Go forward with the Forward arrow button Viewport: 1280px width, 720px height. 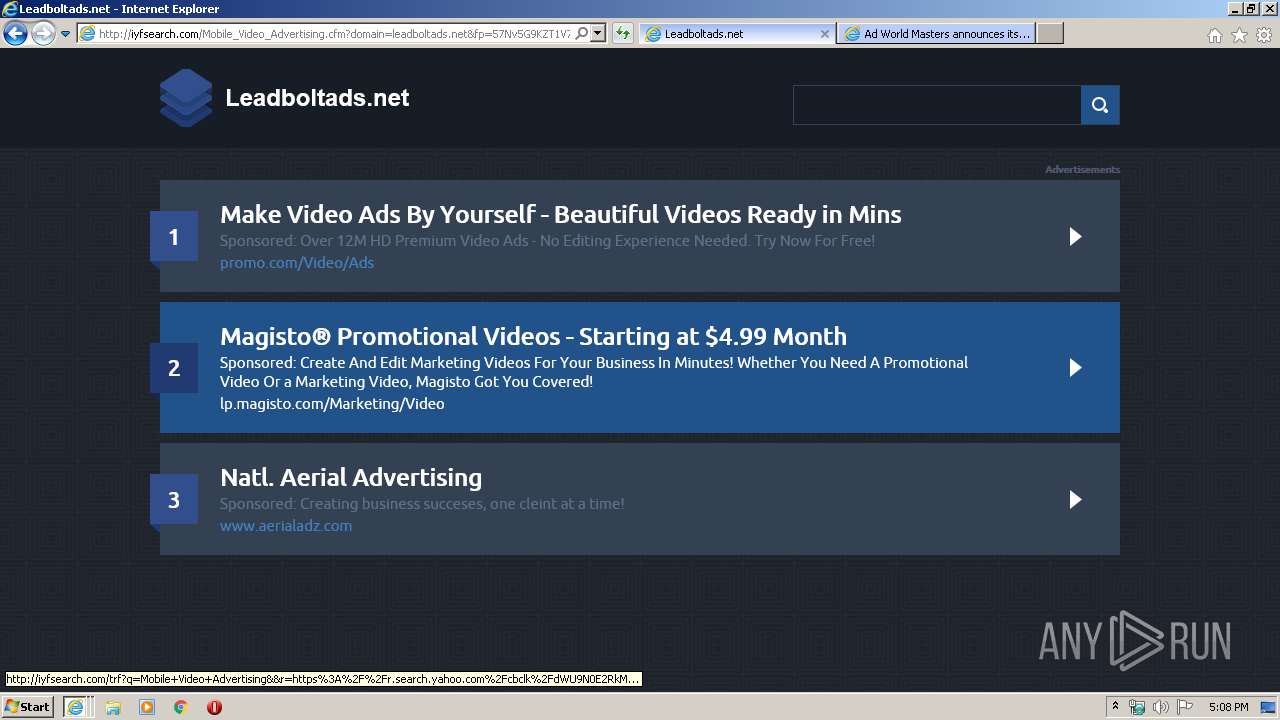point(43,33)
